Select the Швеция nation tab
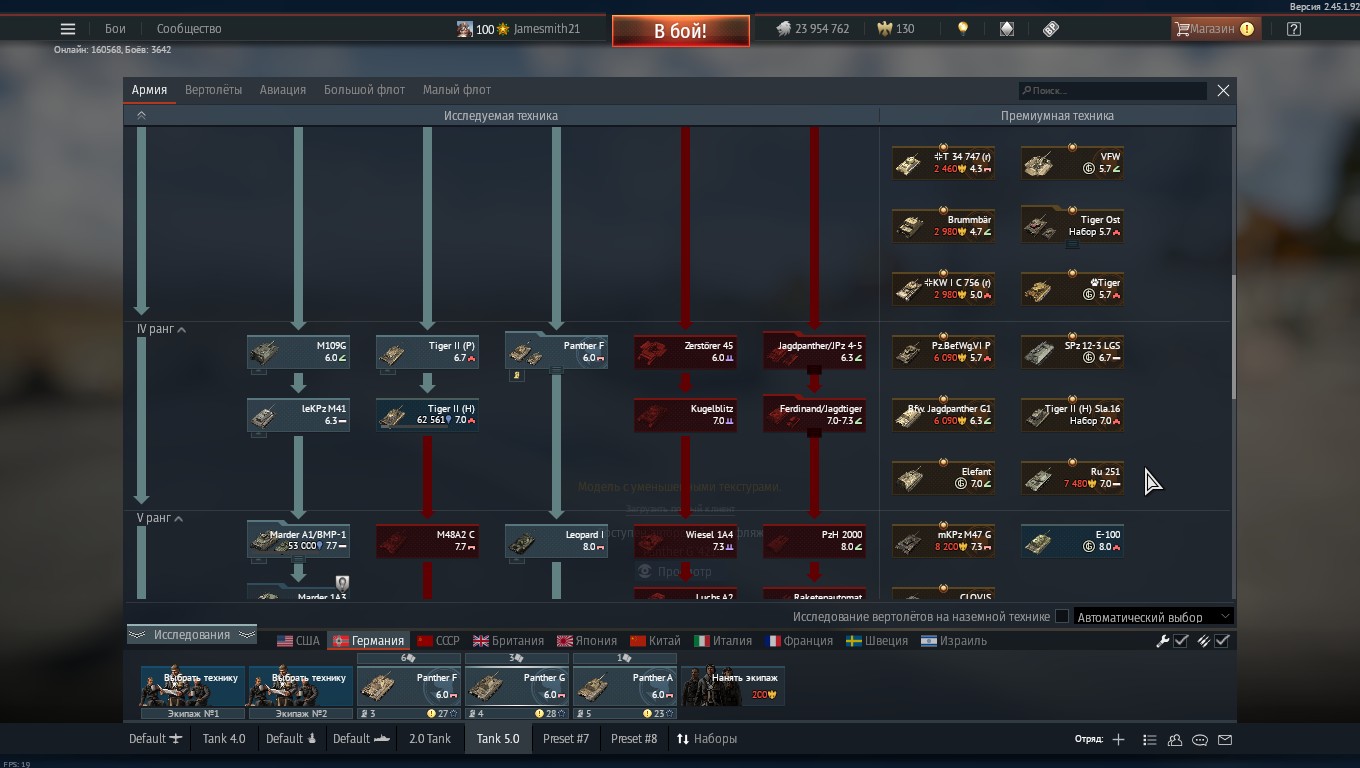This screenshot has width=1360, height=768. point(877,641)
